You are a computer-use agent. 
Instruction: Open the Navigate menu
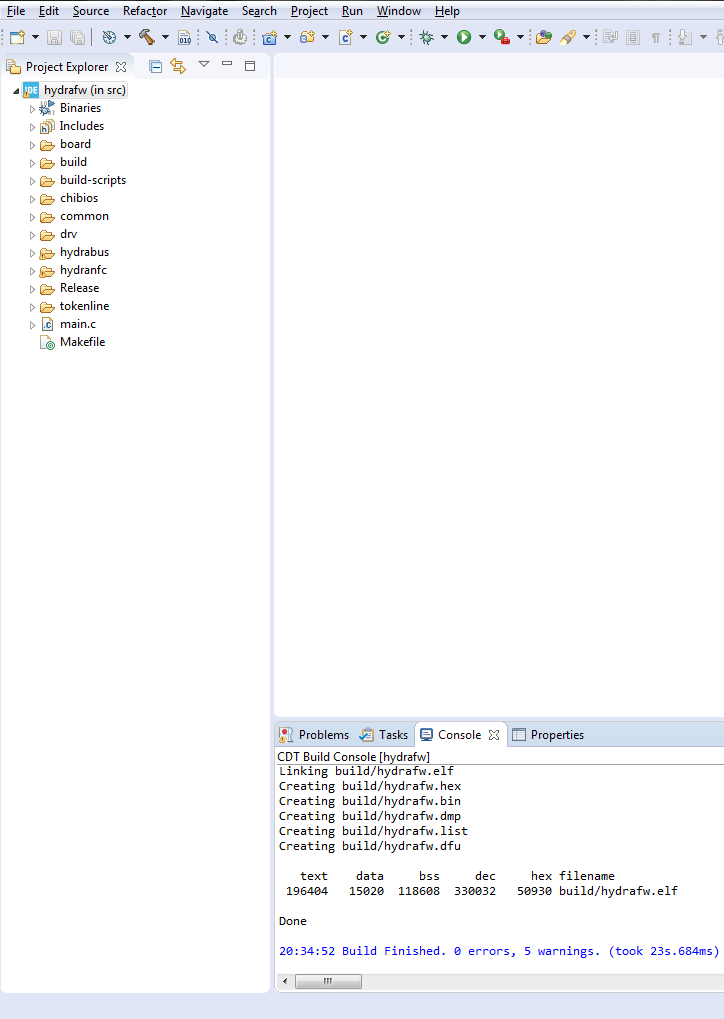point(205,11)
